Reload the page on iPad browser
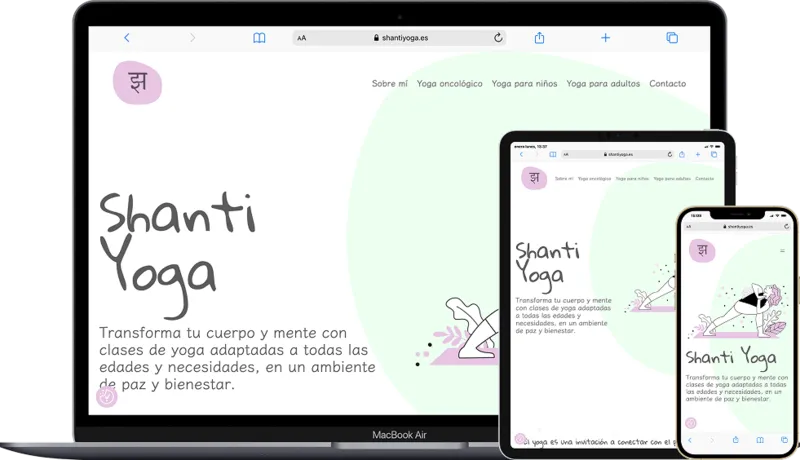 [670, 154]
